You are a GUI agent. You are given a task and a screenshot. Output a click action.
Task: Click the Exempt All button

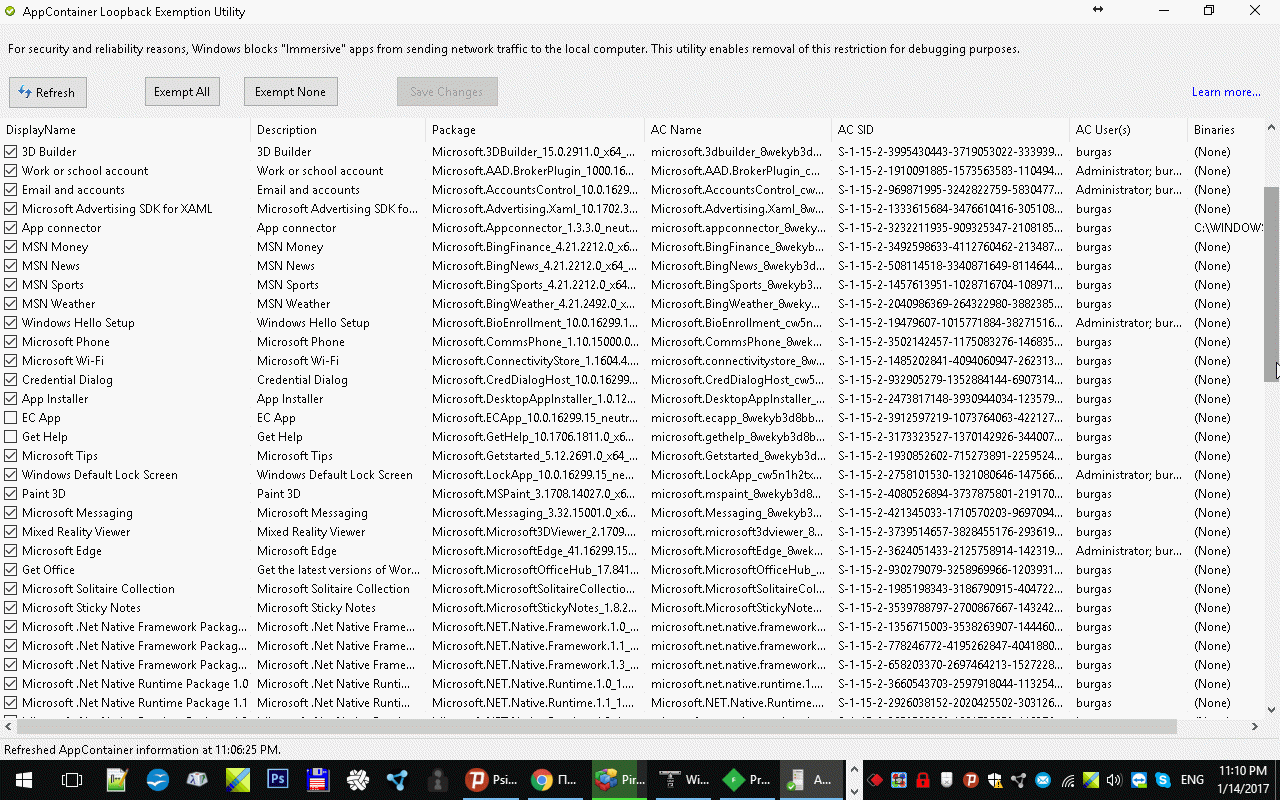[182, 92]
